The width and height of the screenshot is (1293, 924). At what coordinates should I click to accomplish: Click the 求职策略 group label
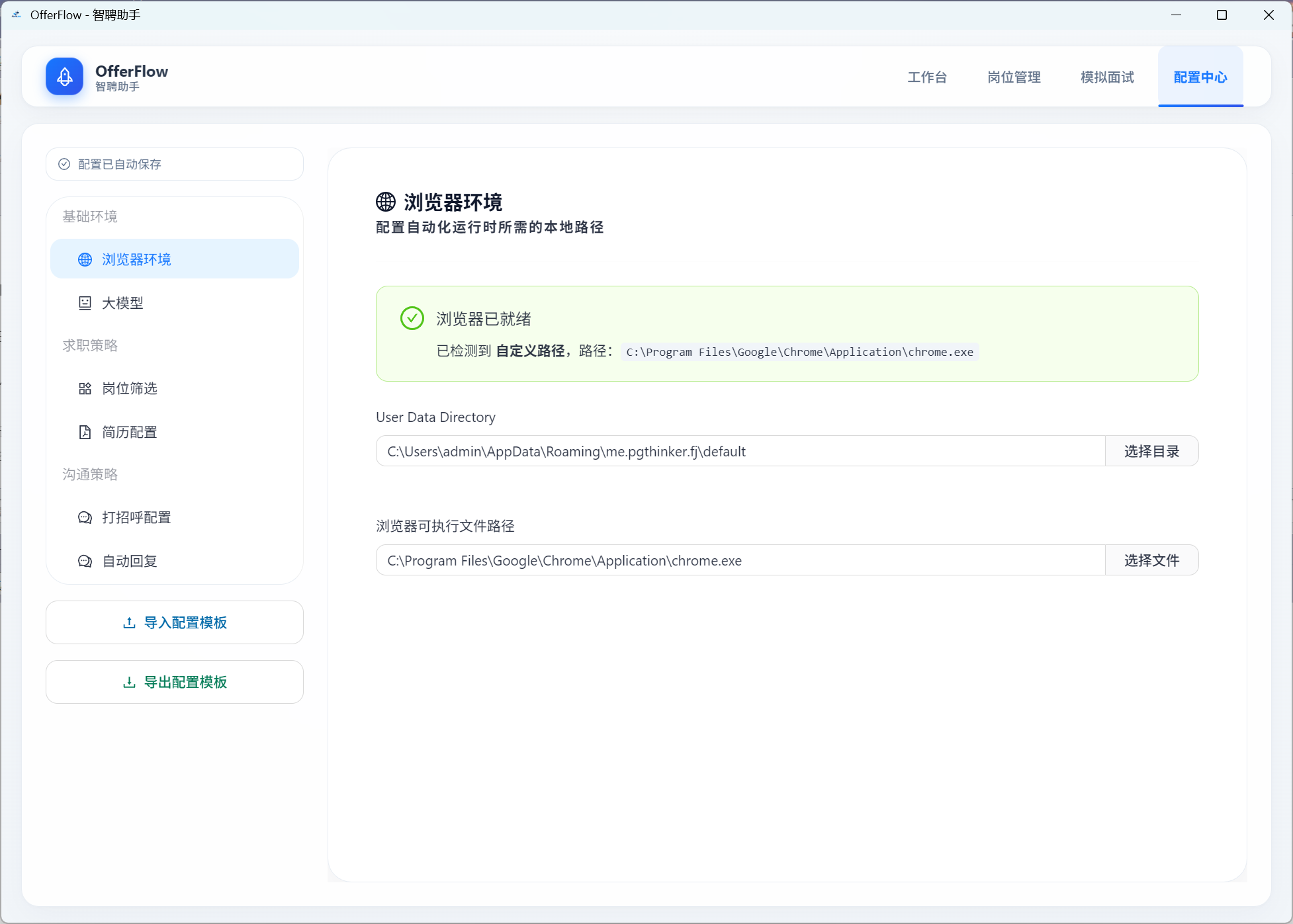coord(90,345)
